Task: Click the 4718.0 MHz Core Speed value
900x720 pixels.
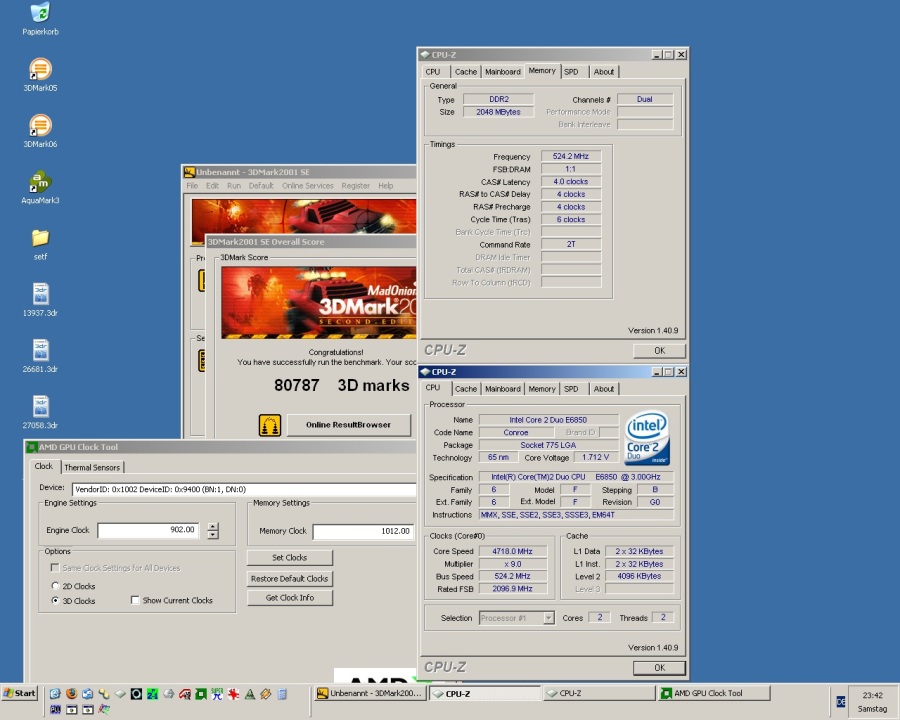Action: pos(513,551)
